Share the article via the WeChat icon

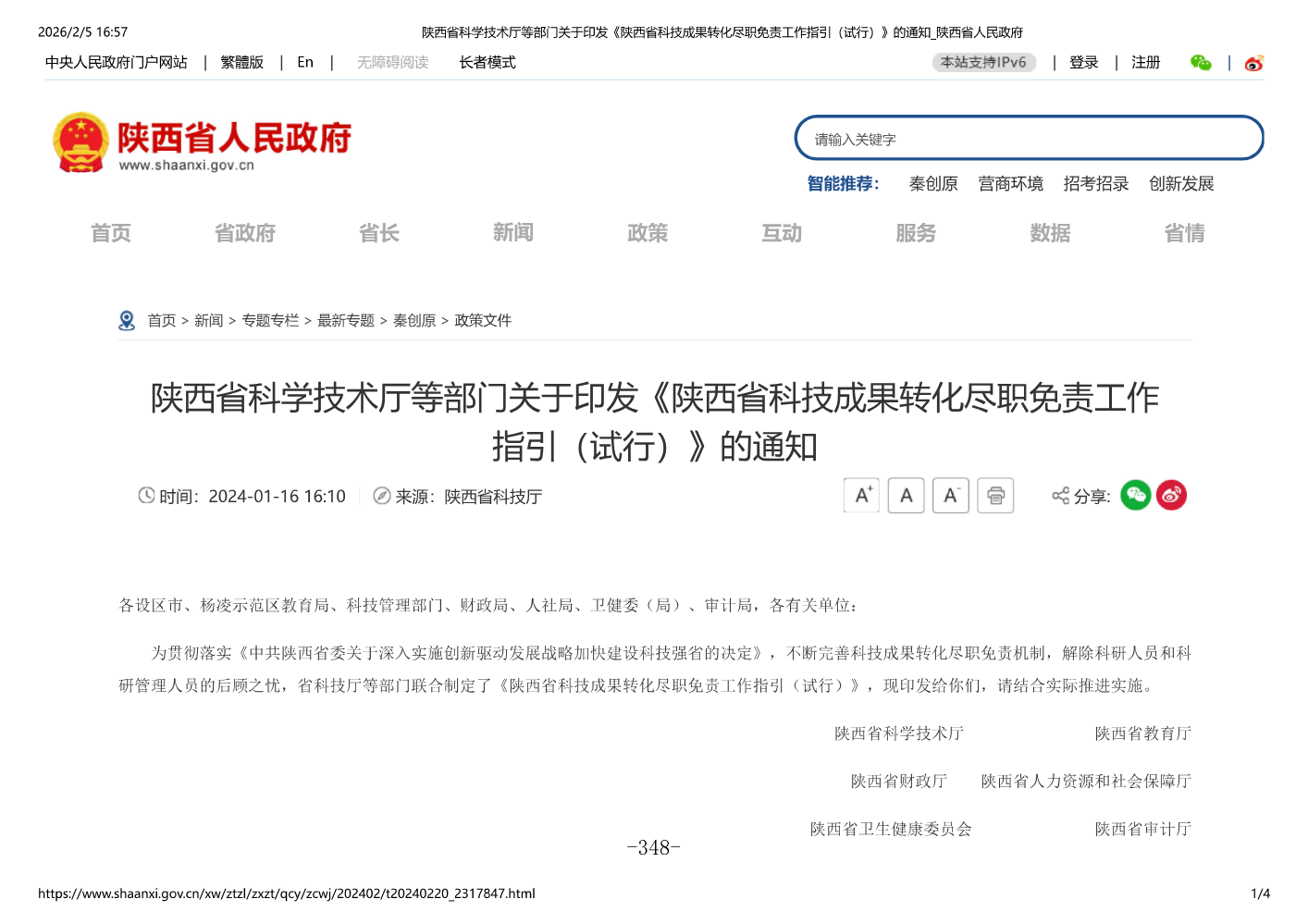click(1136, 495)
